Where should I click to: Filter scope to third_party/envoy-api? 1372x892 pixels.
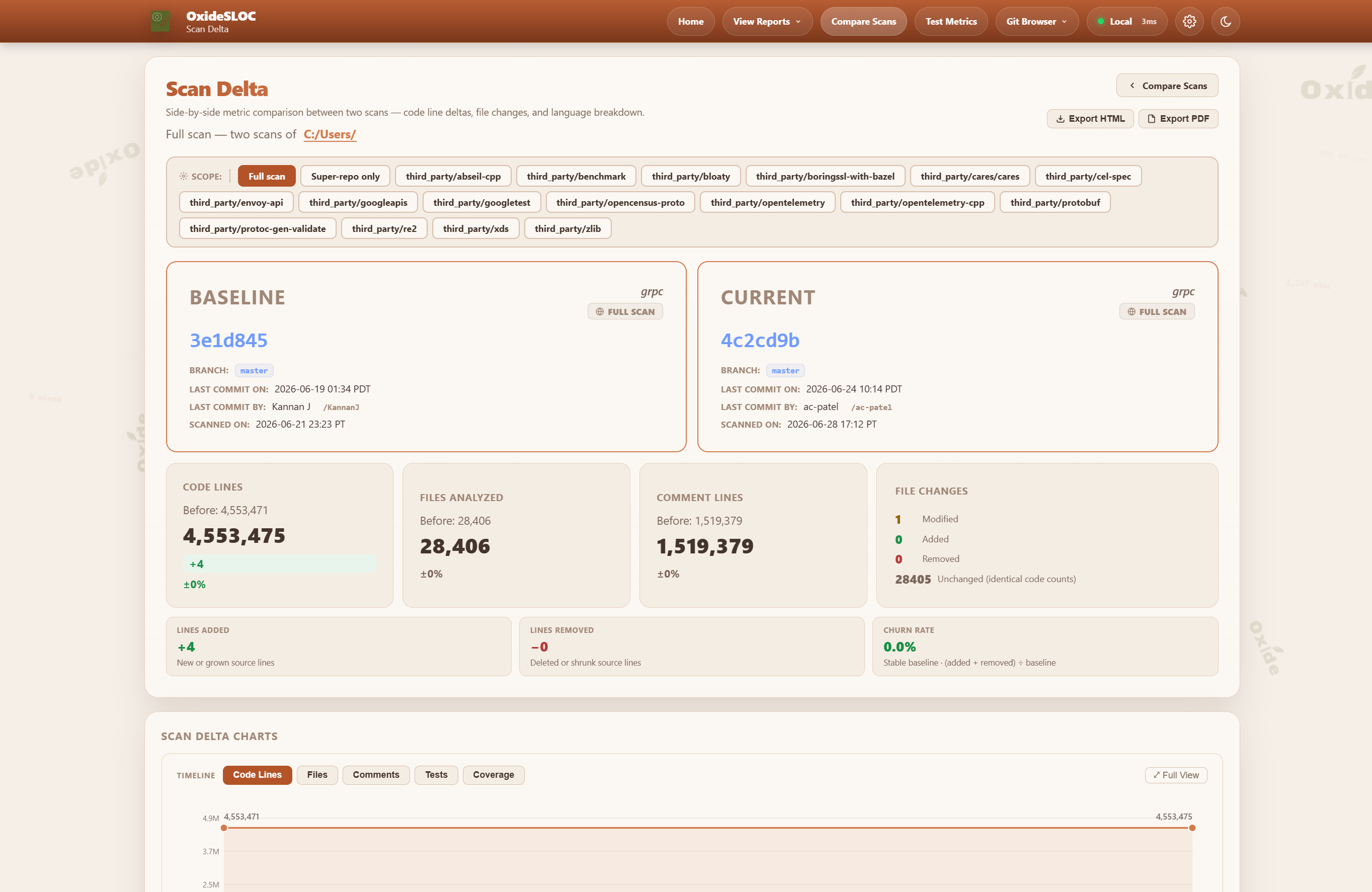pyautogui.click(x=236, y=202)
